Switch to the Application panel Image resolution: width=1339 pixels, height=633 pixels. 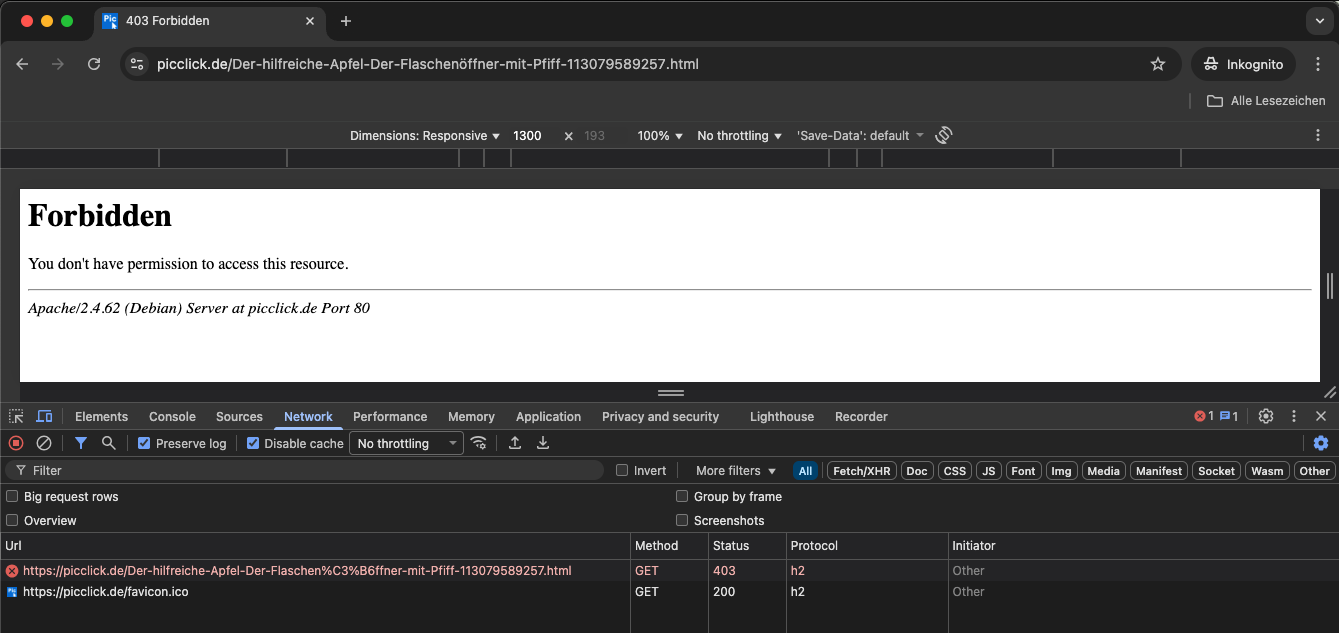pyautogui.click(x=548, y=416)
